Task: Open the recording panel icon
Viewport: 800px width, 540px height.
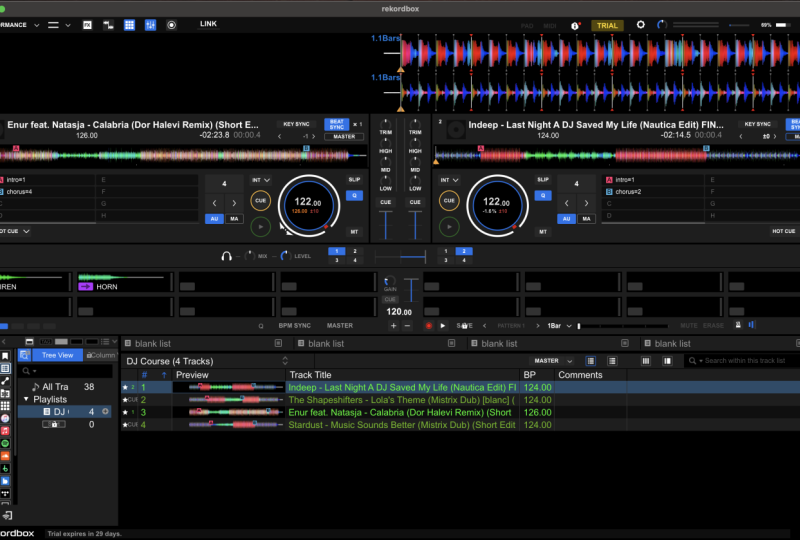Action: 171,25
